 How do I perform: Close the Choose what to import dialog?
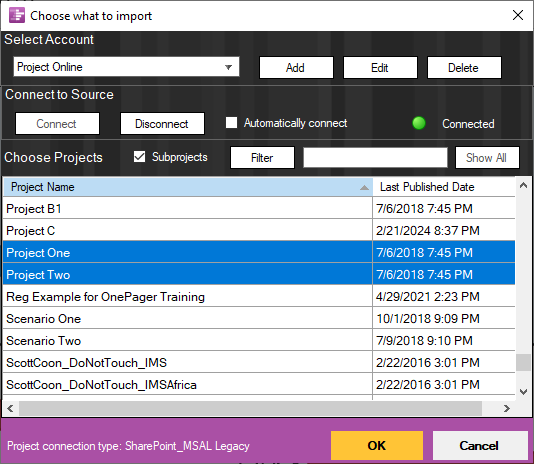518,15
